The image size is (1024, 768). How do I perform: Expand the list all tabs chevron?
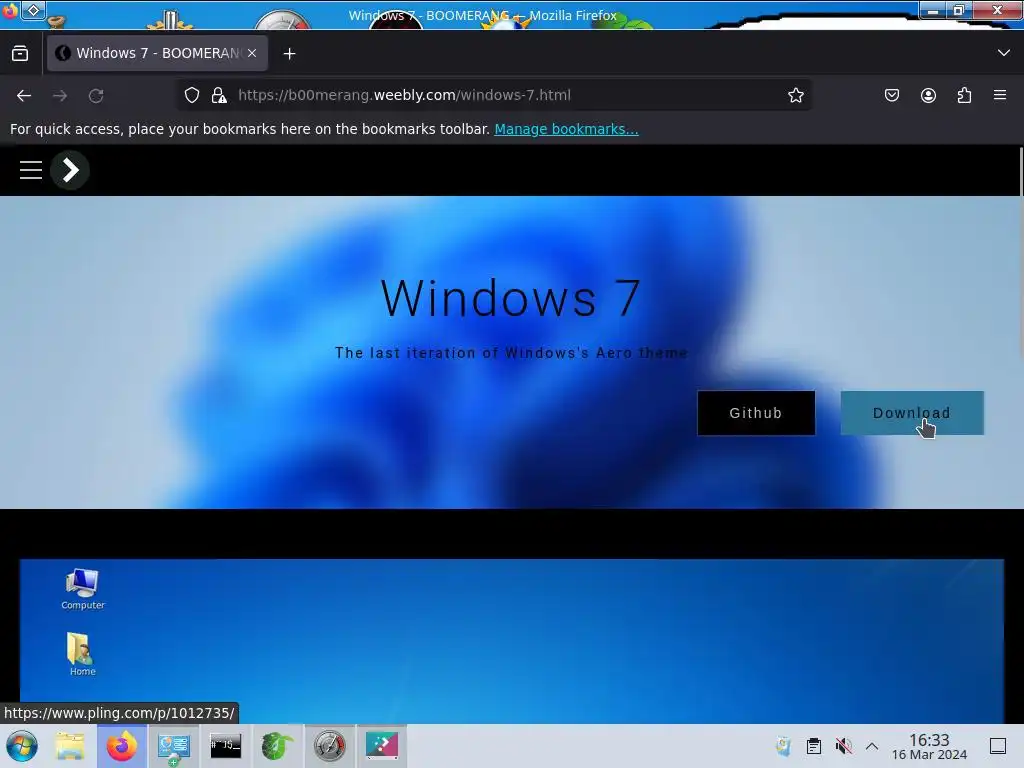pyautogui.click(x=1004, y=53)
